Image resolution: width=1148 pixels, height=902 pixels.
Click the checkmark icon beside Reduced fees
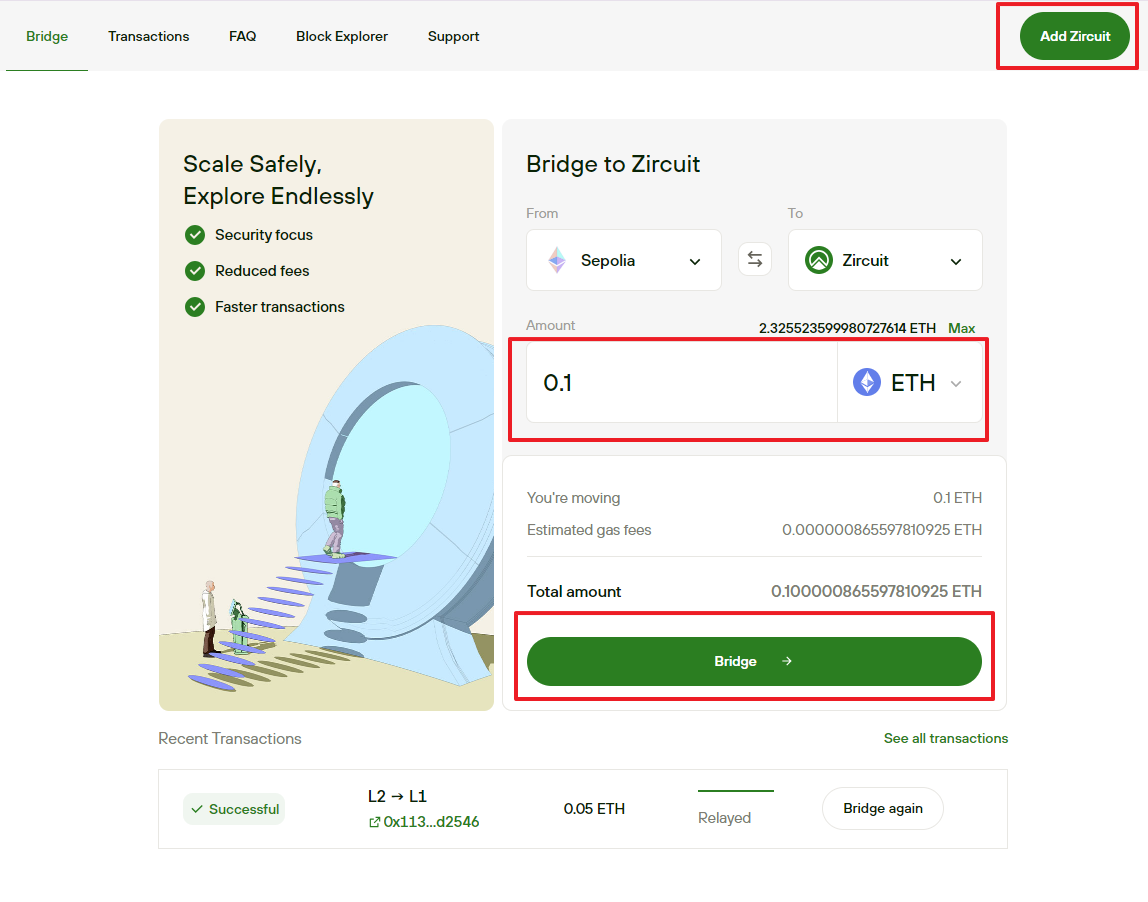point(195,271)
